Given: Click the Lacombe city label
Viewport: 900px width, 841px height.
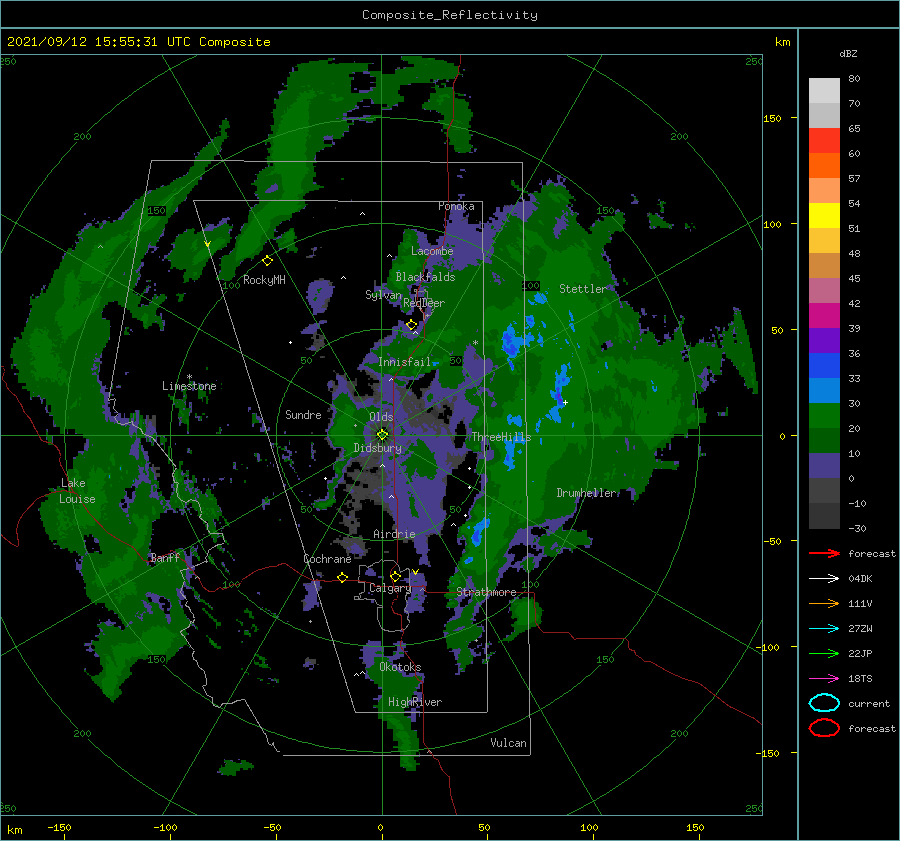Looking at the screenshot, I should tap(432, 251).
